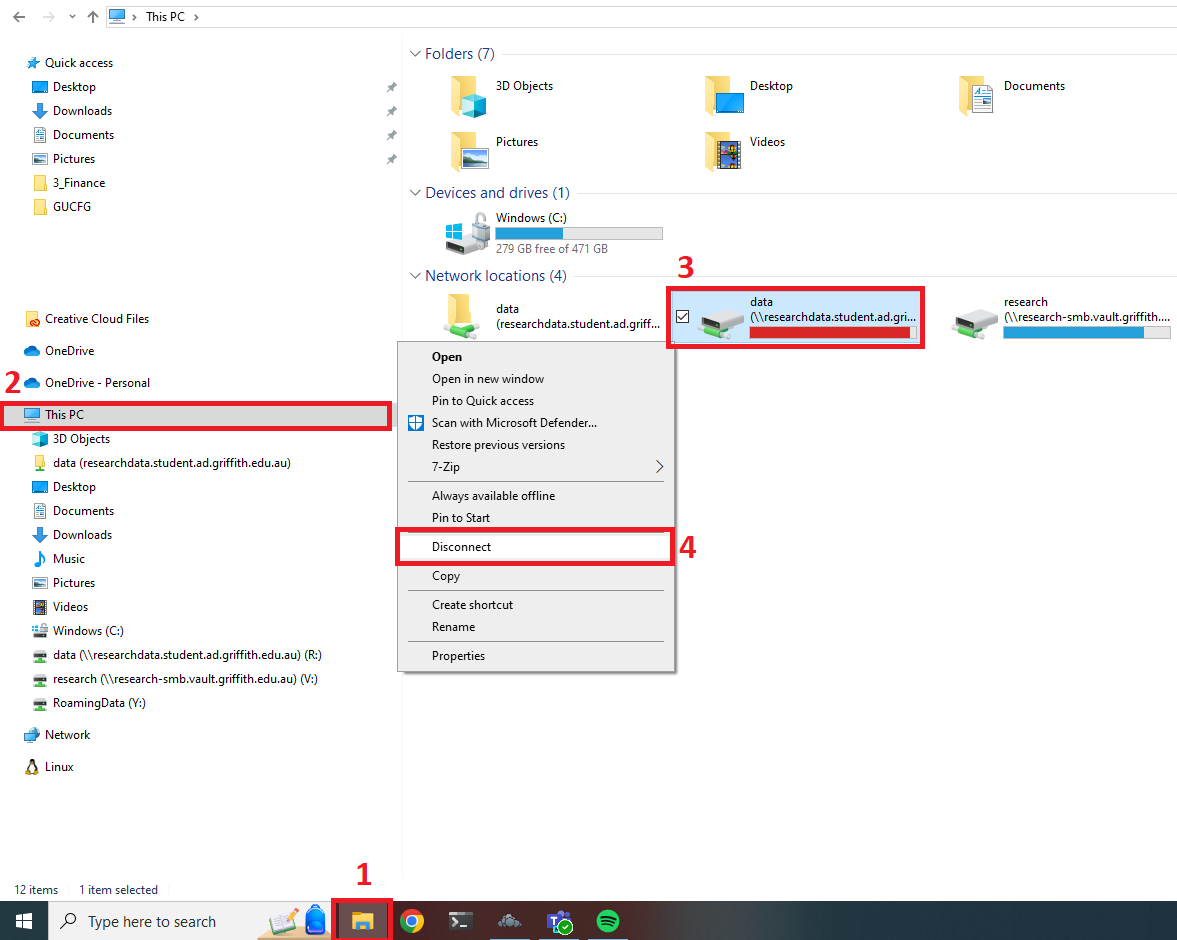The height and width of the screenshot is (940, 1177).
Task: Expand the 7-Zip submenu arrow
Action: pos(659,467)
